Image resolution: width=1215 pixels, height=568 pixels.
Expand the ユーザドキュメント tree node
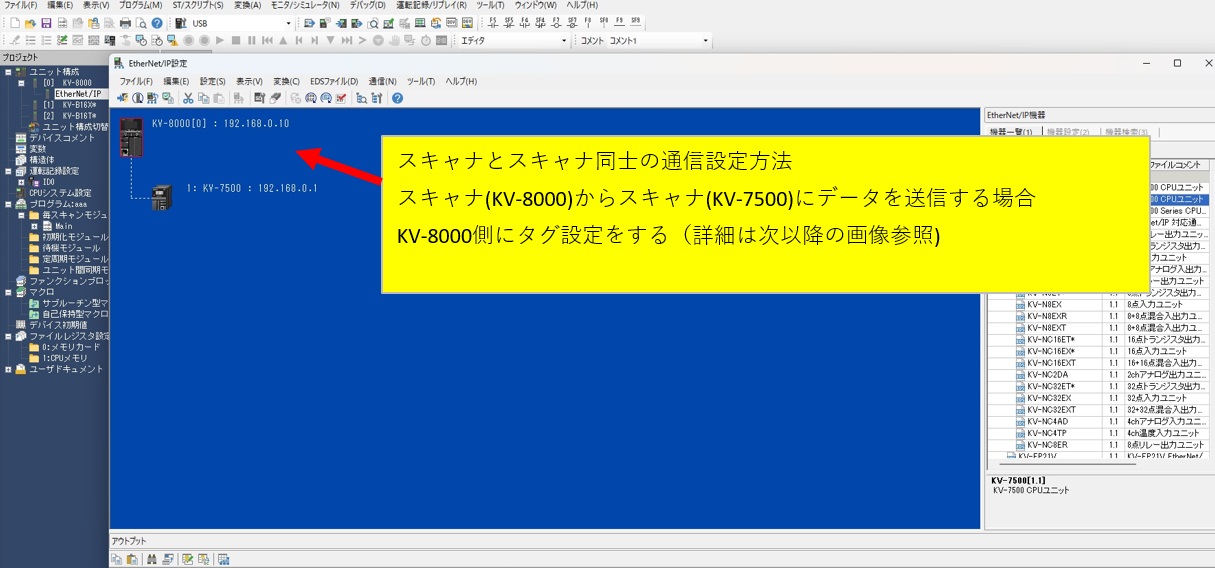click(x=8, y=369)
